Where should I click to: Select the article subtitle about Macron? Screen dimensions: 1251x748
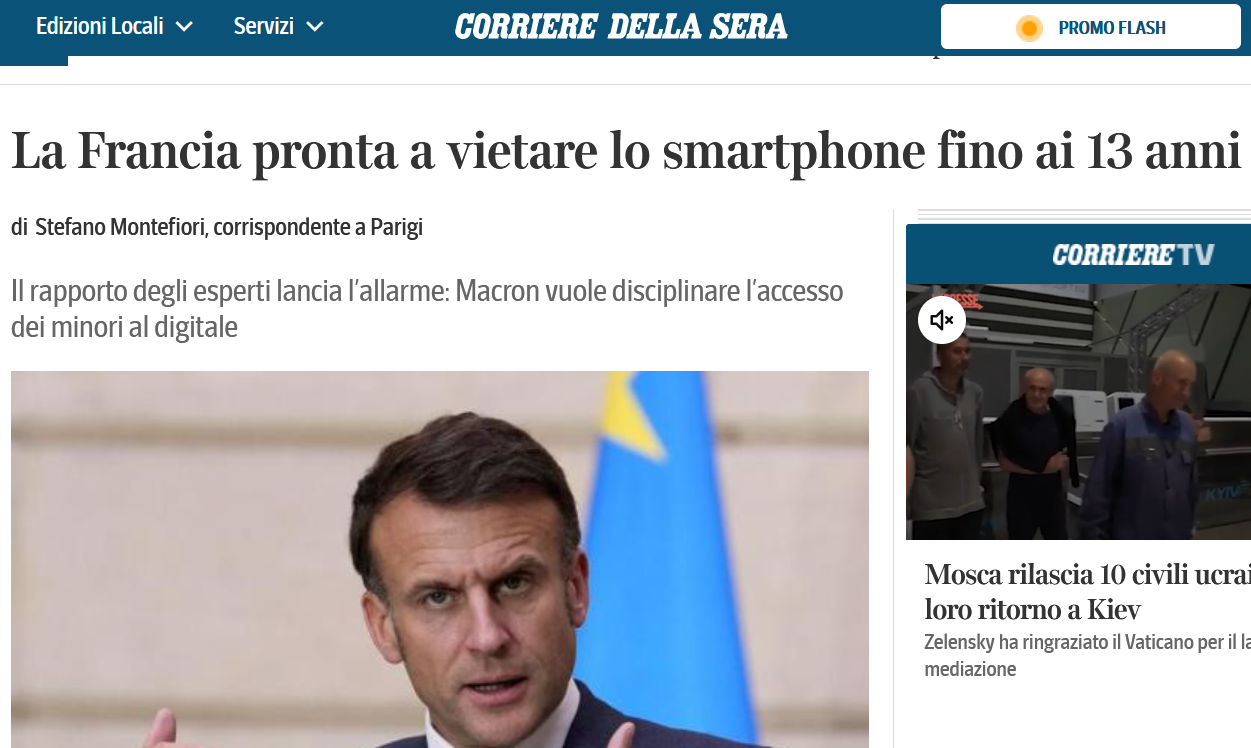pos(427,309)
